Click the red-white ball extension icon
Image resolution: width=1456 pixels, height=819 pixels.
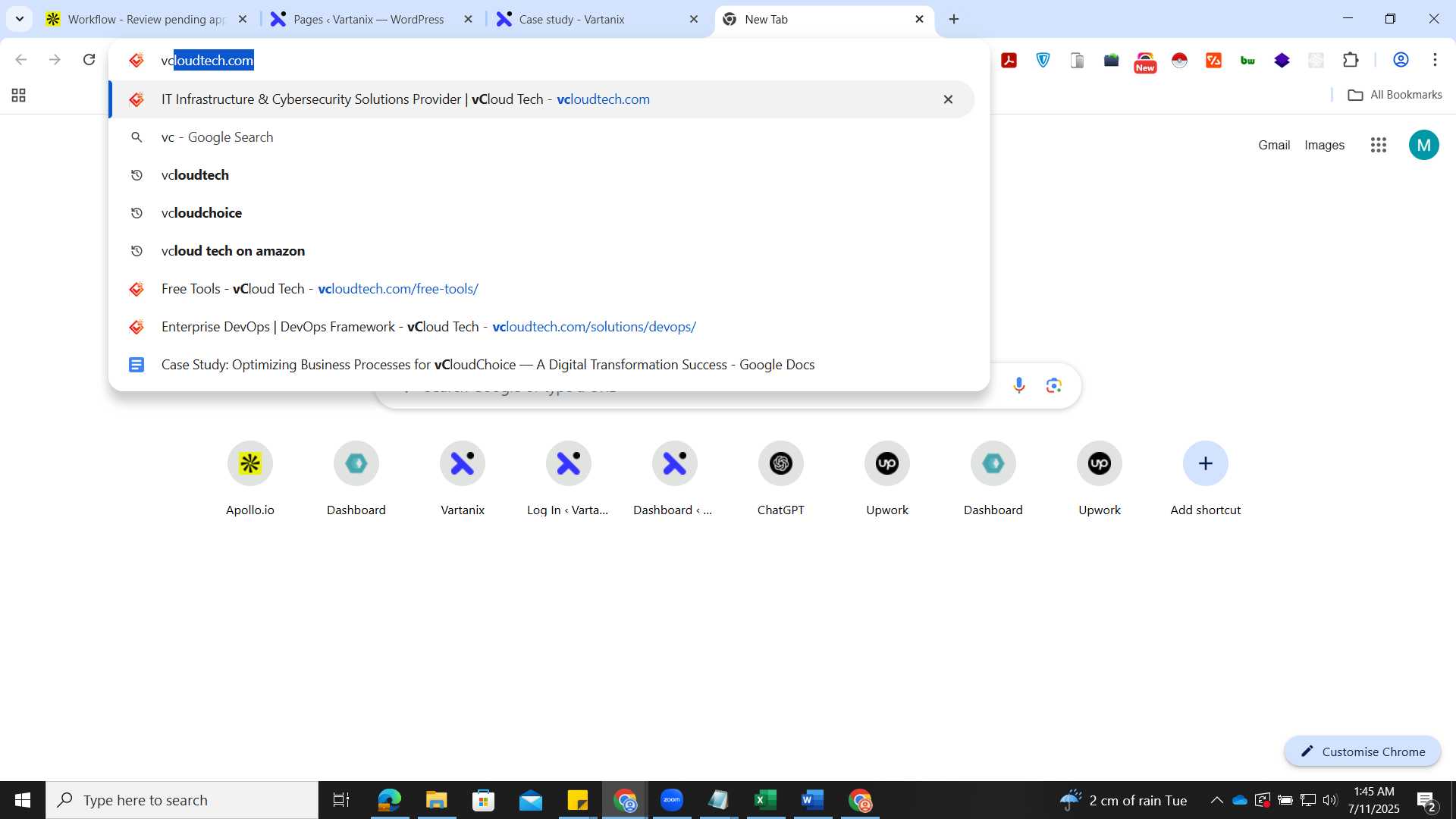pos(1179,60)
